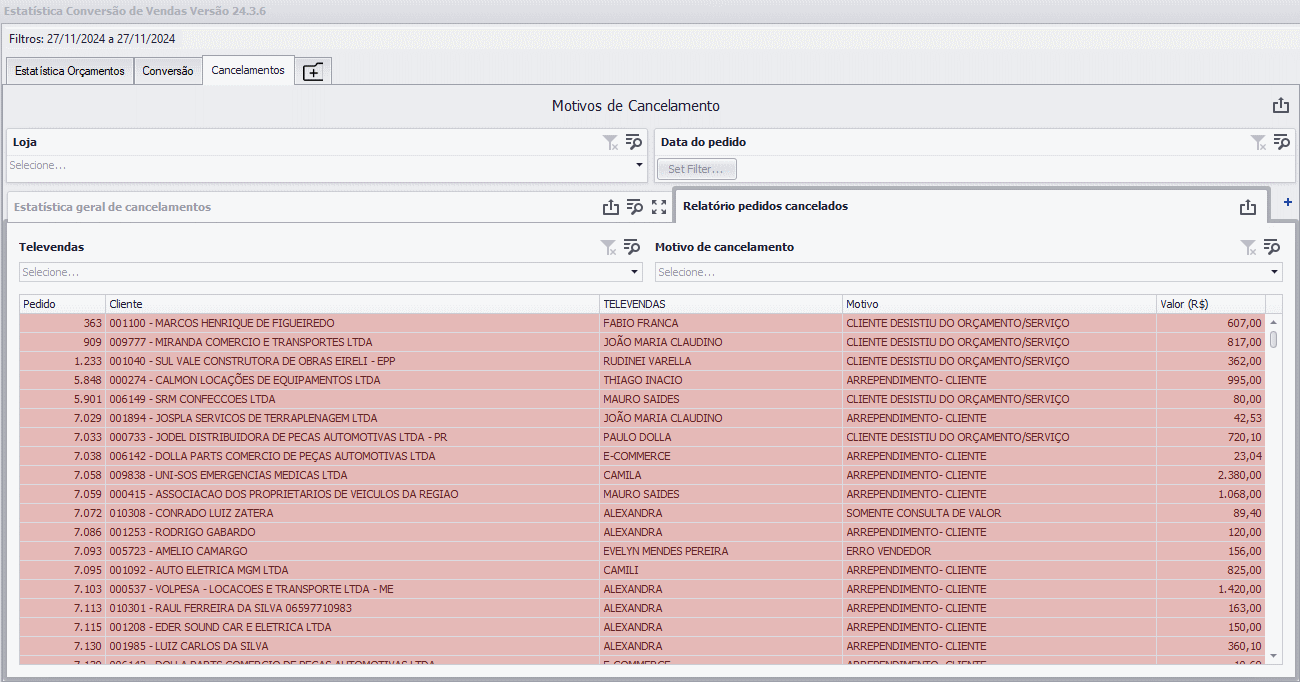
Task: Open search in Motivo de cancelamento
Action: click(x=1271, y=246)
